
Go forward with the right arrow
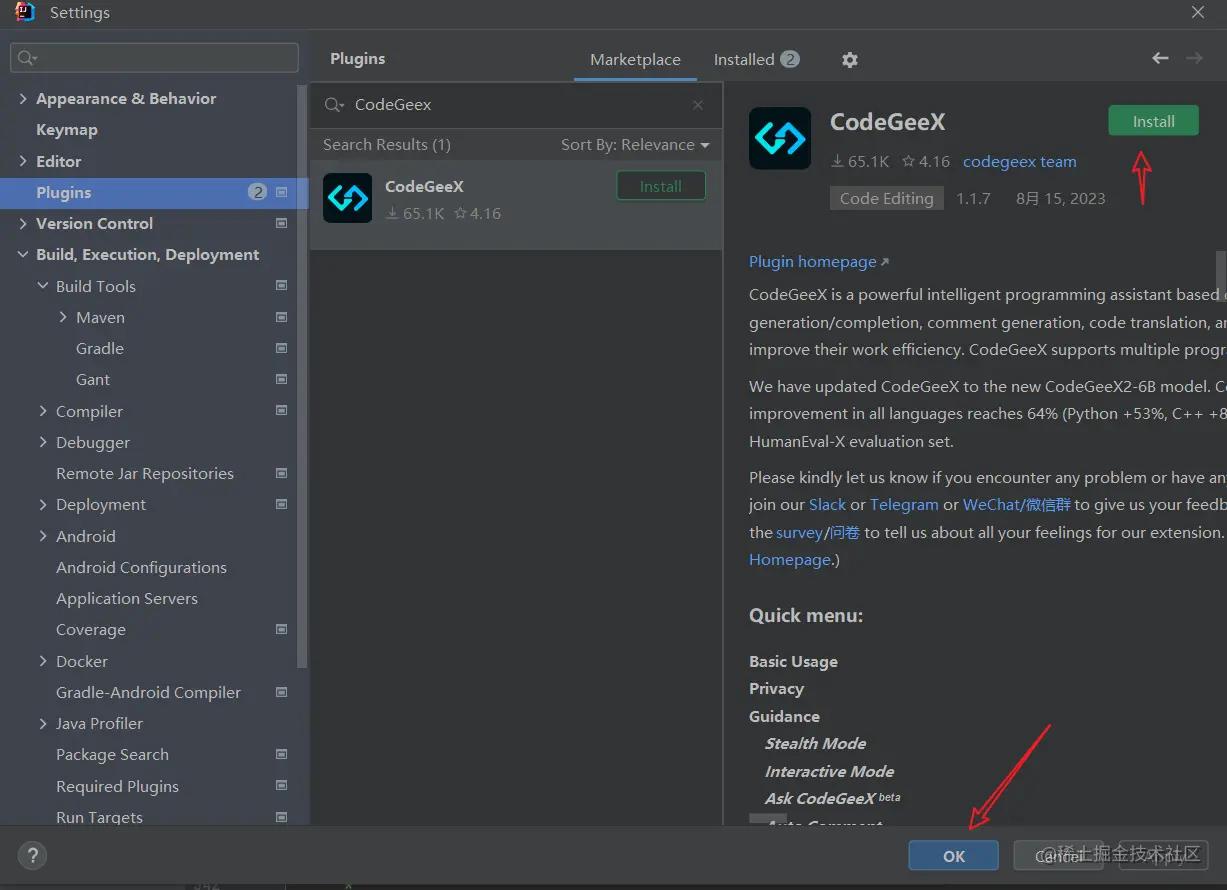[x=1194, y=59]
